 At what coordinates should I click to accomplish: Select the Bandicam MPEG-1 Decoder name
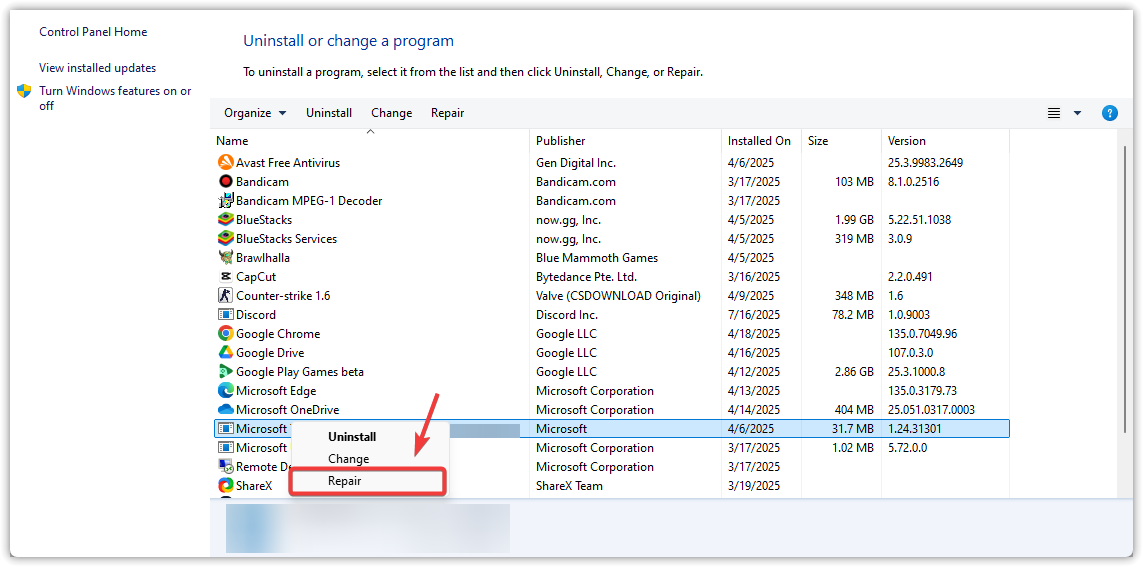309,200
